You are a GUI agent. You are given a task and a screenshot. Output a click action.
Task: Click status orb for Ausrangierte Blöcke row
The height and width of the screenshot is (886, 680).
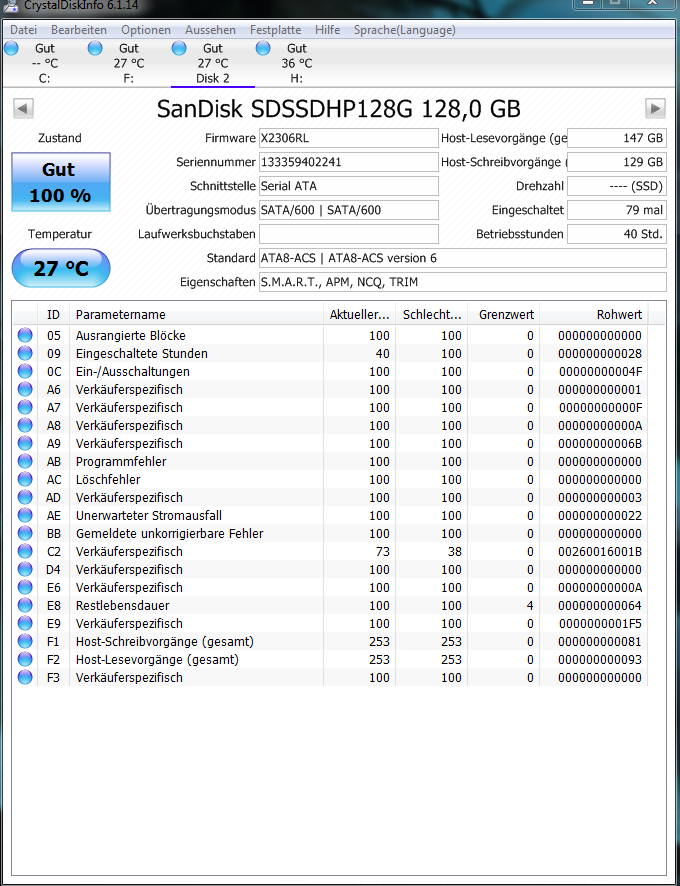click(25, 336)
